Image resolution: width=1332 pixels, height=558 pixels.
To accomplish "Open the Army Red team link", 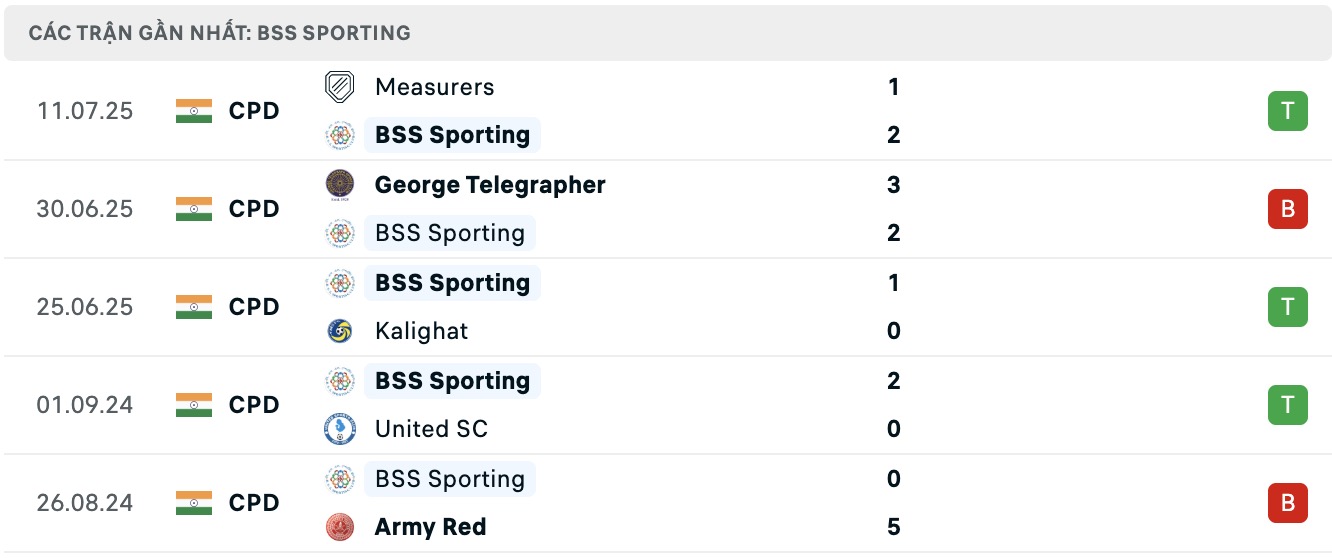I will click(x=430, y=527).
